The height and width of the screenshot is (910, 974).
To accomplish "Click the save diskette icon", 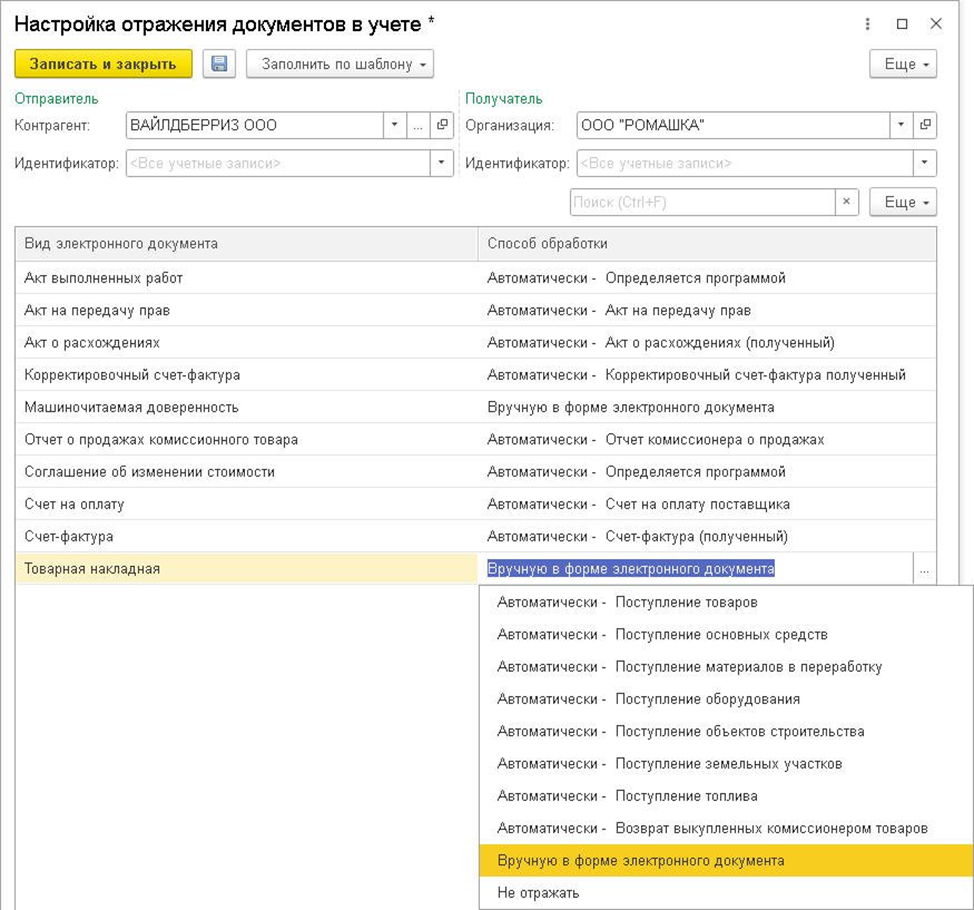I will (x=219, y=64).
